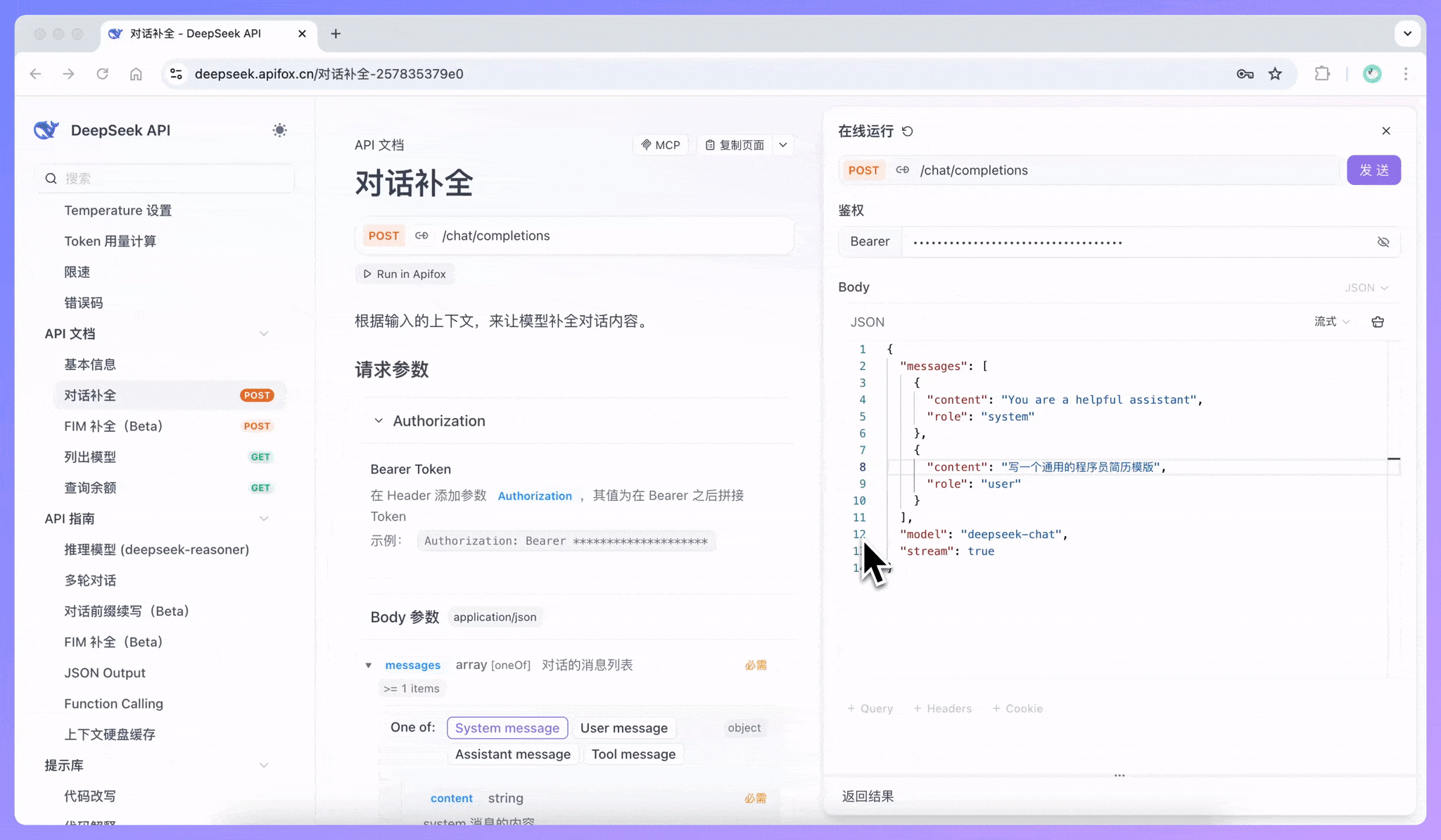Click Run in Apifox

405,274
